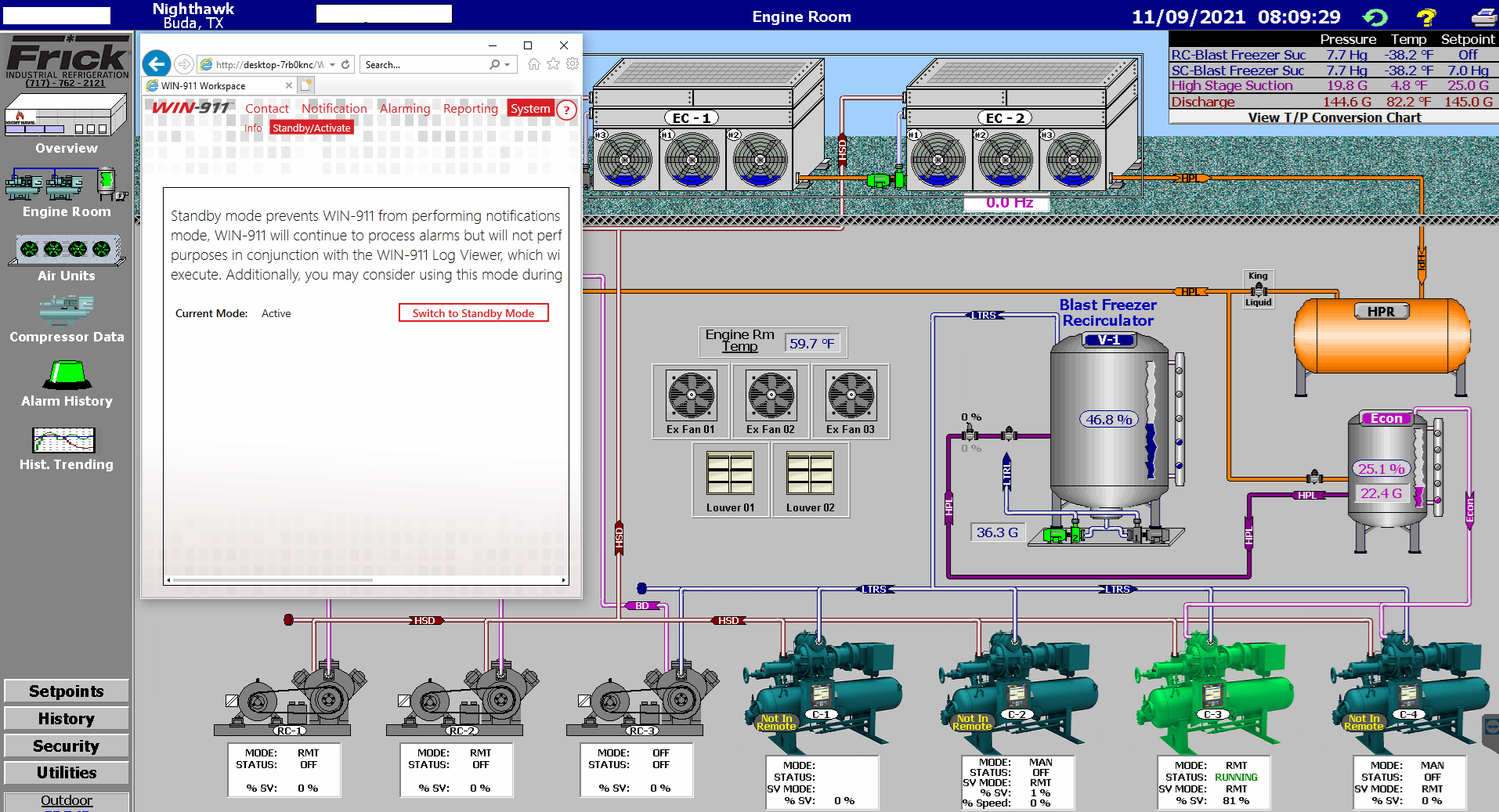Image resolution: width=1499 pixels, height=812 pixels.
Task: Click RC-Blast Freezer Suc row label
Action: (1238, 55)
